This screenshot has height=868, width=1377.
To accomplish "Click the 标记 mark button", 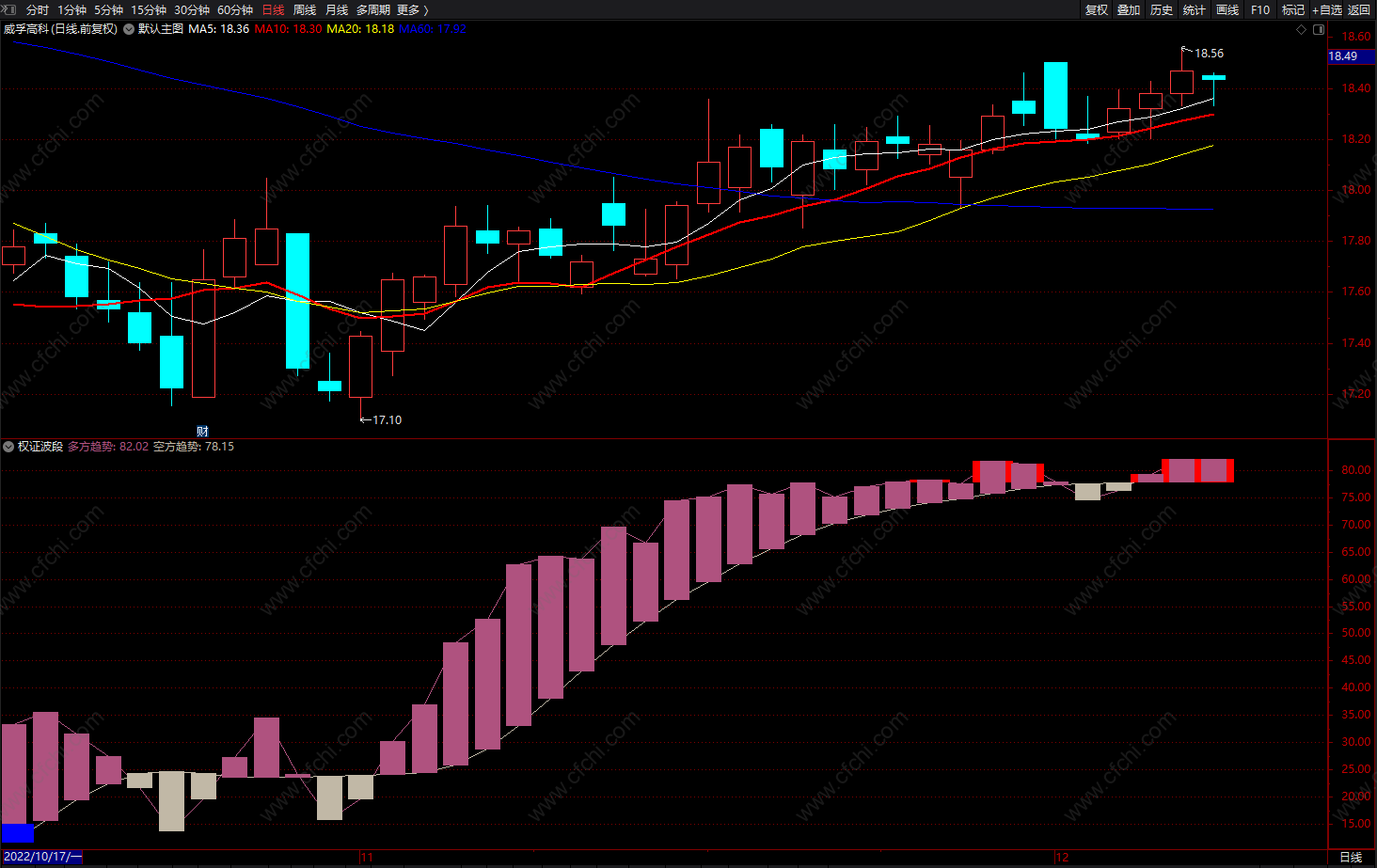I will 1293,9.
